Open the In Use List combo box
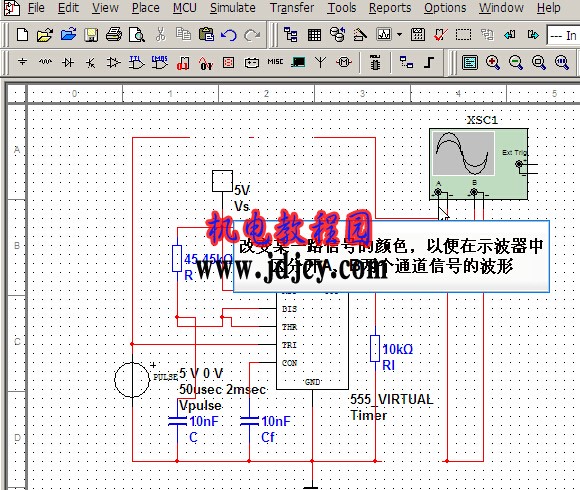The width and height of the screenshot is (580, 490). point(563,35)
